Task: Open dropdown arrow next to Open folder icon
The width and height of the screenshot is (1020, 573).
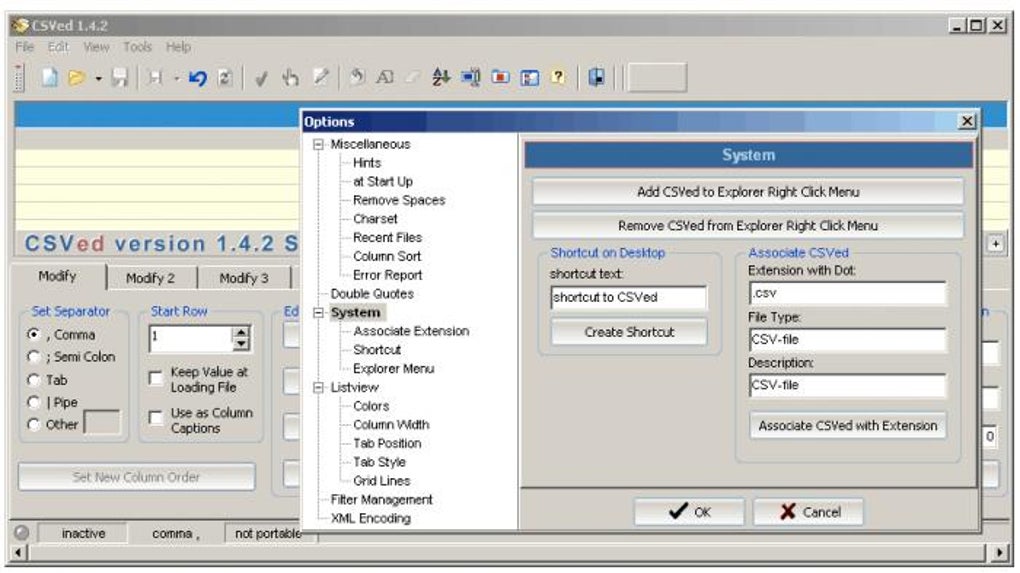Action: [x=98, y=79]
